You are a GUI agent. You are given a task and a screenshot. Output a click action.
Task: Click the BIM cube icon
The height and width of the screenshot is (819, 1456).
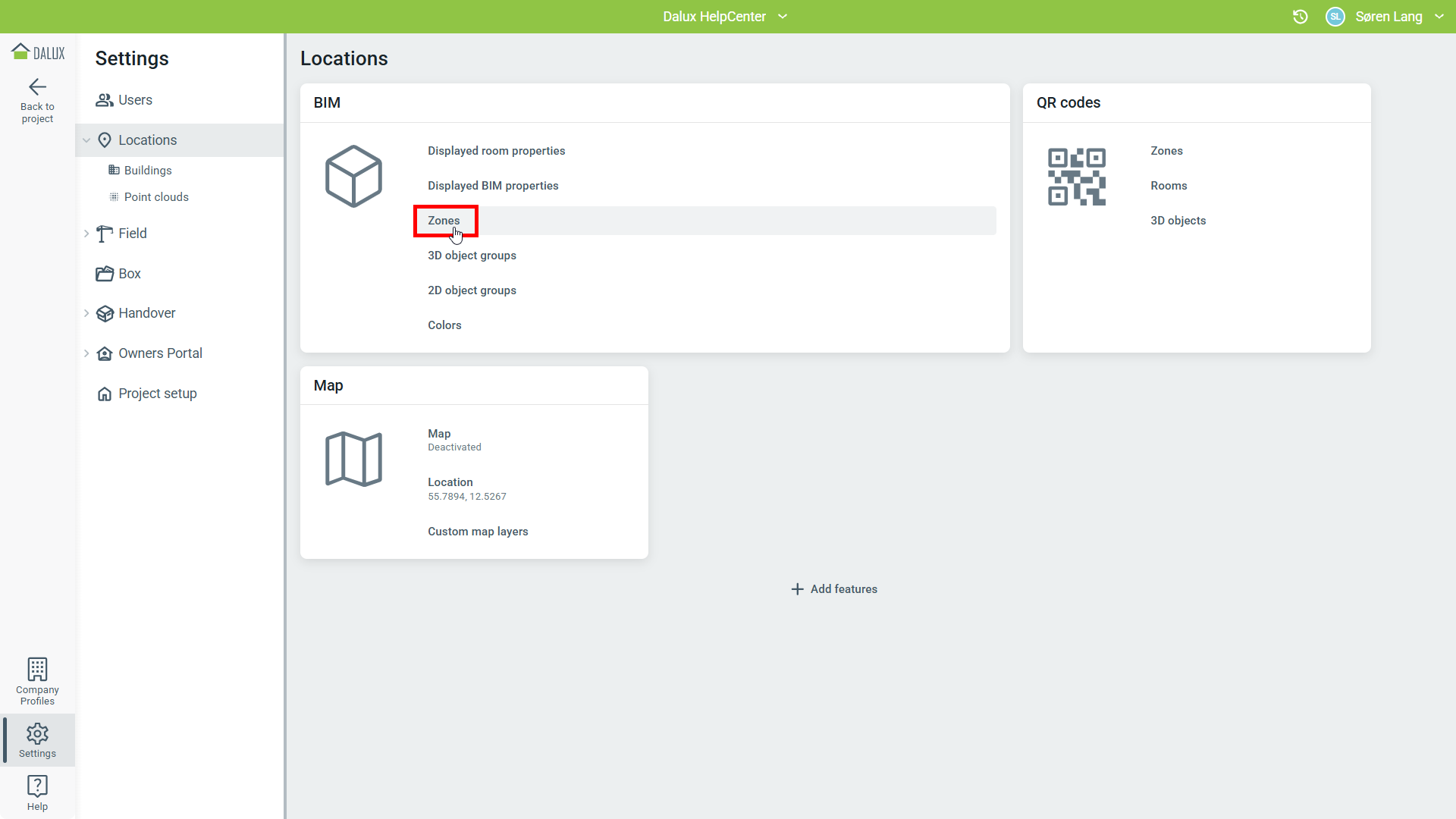(353, 176)
